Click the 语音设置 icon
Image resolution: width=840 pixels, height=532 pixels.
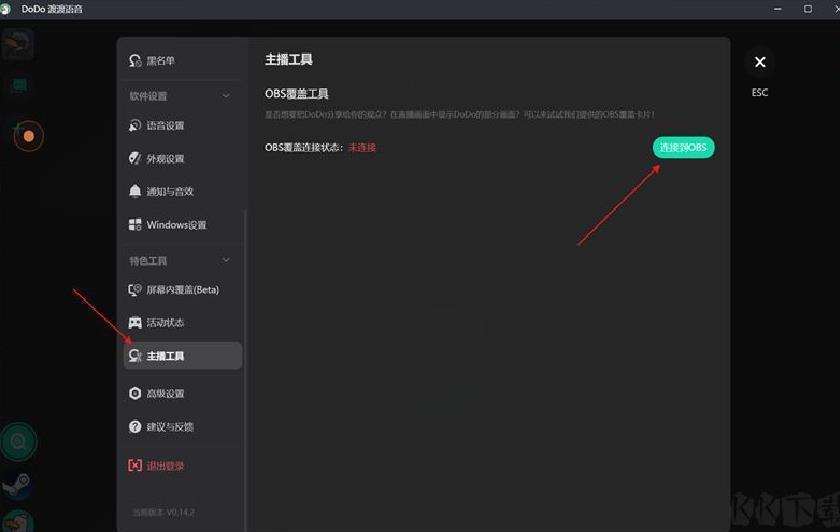135,125
